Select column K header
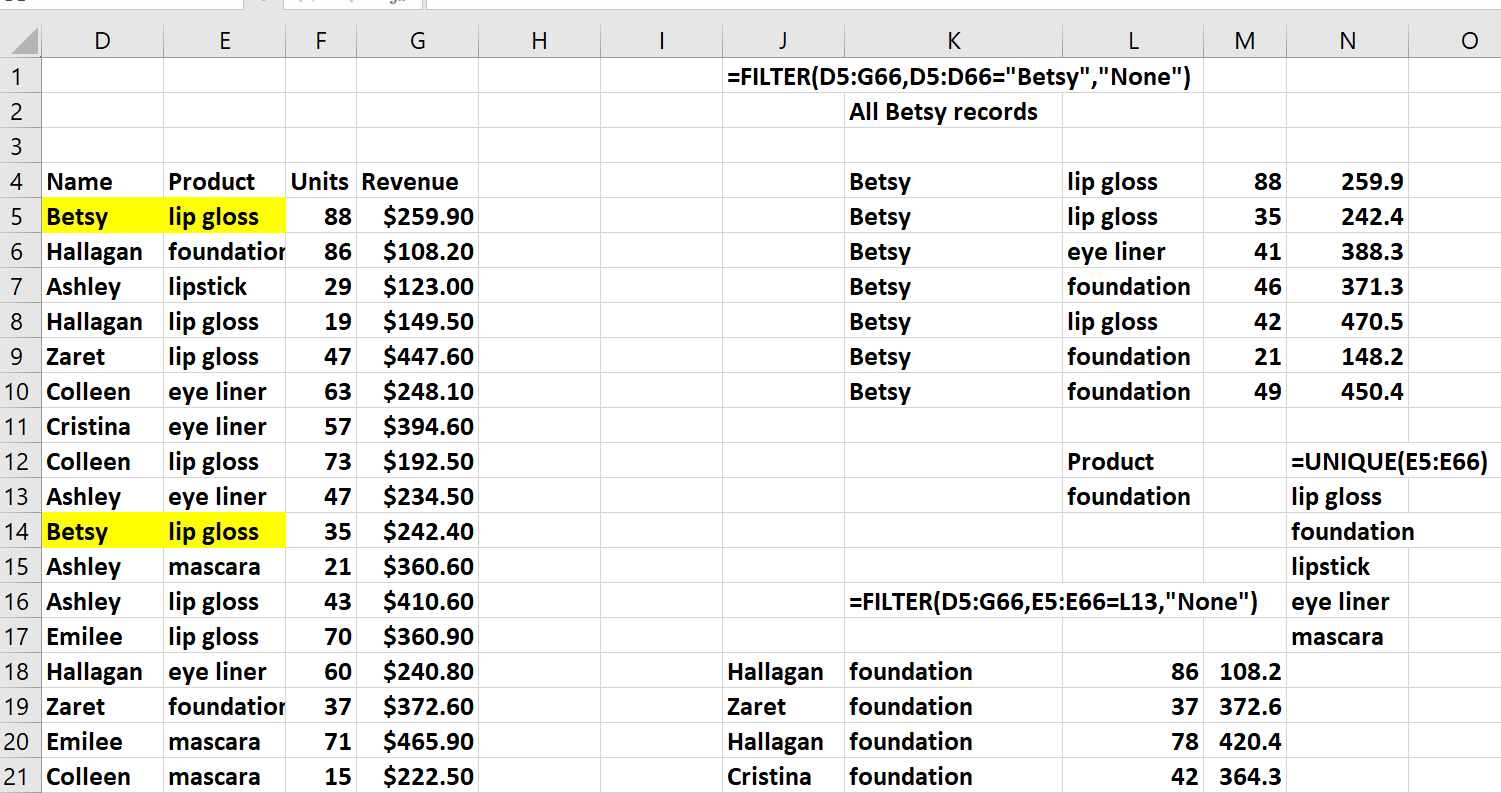 pos(953,41)
